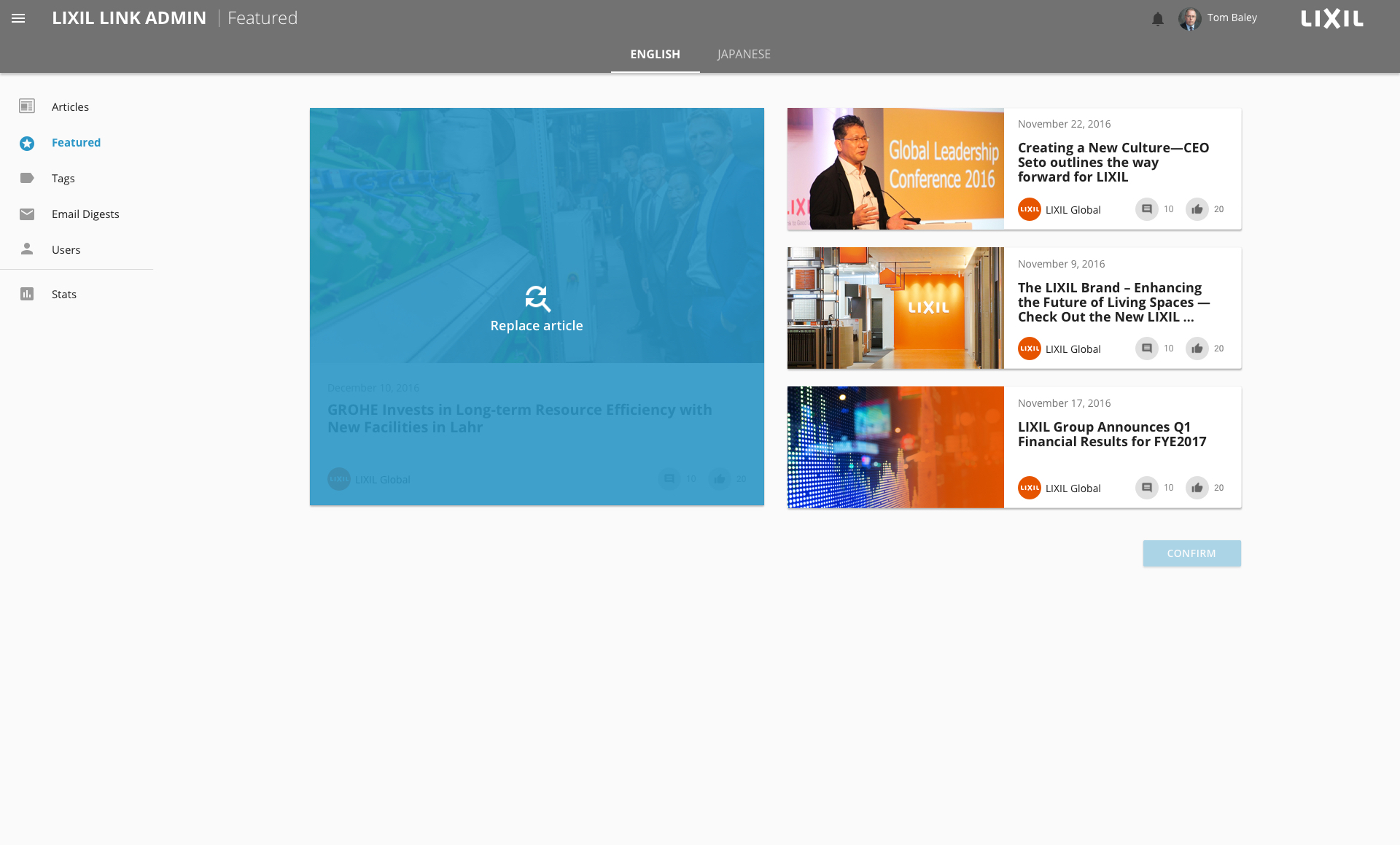Screen dimensions: 1400x845
Task: Click the date November 17, 2016
Action: tap(1064, 403)
